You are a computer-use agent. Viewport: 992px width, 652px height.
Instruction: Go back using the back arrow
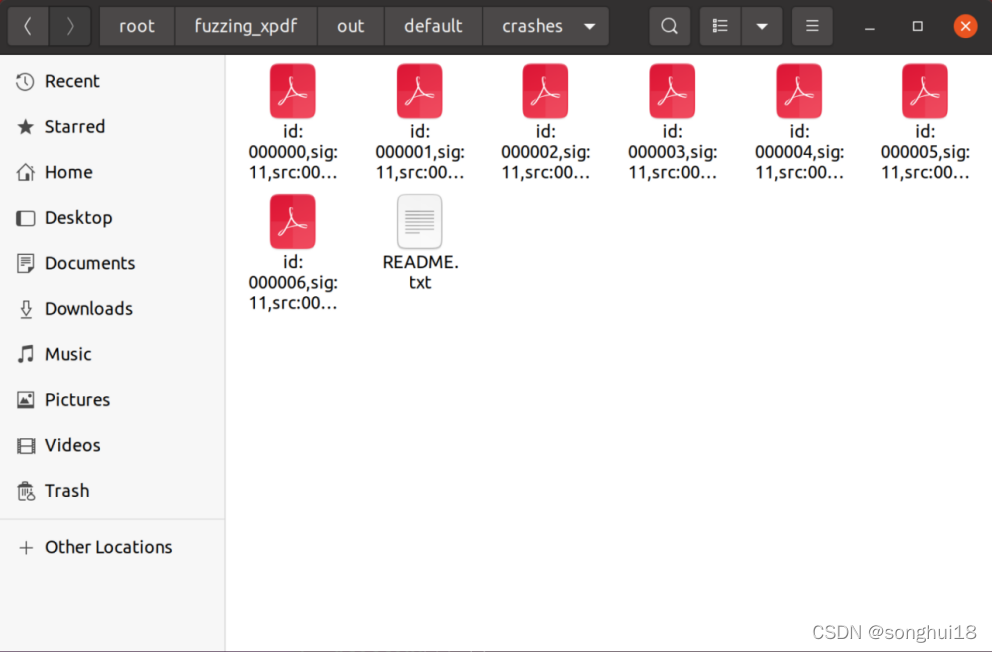pyautogui.click(x=28, y=26)
